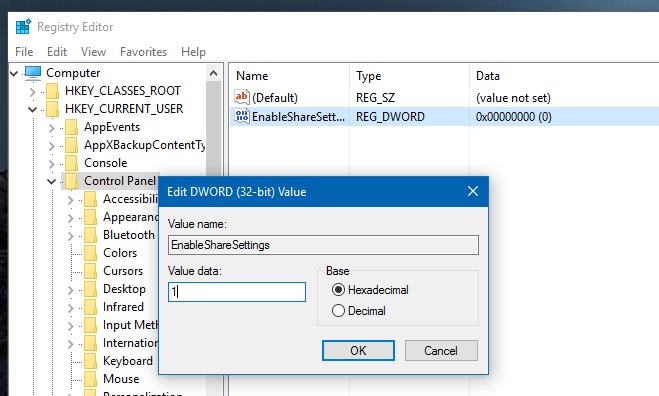Click the REG_DWORD type cell
The height and width of the screenshot is (396, 659).
[x=390, y=116]
